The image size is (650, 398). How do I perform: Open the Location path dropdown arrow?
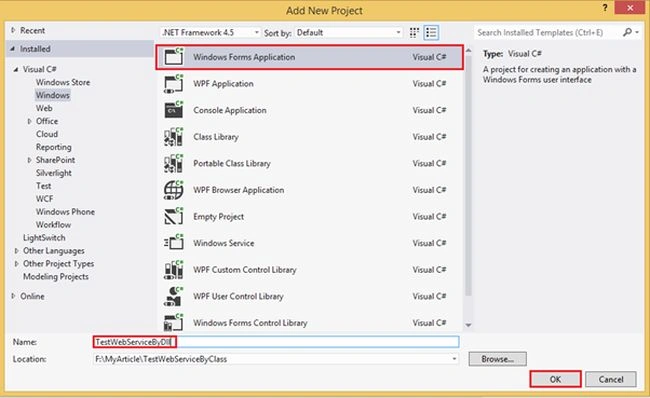click(454, 359)
